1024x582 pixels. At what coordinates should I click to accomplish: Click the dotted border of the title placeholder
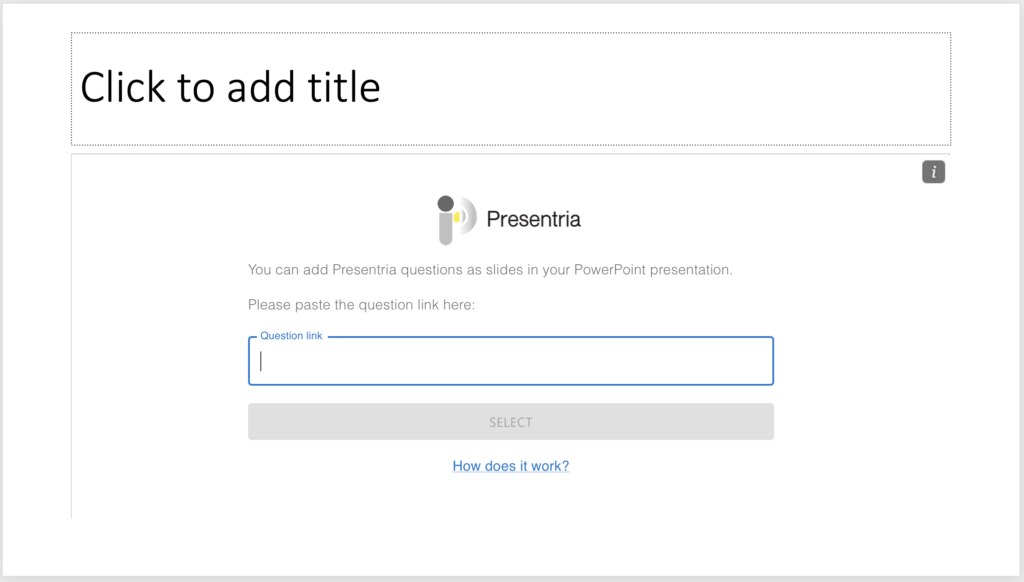[511, 33]
